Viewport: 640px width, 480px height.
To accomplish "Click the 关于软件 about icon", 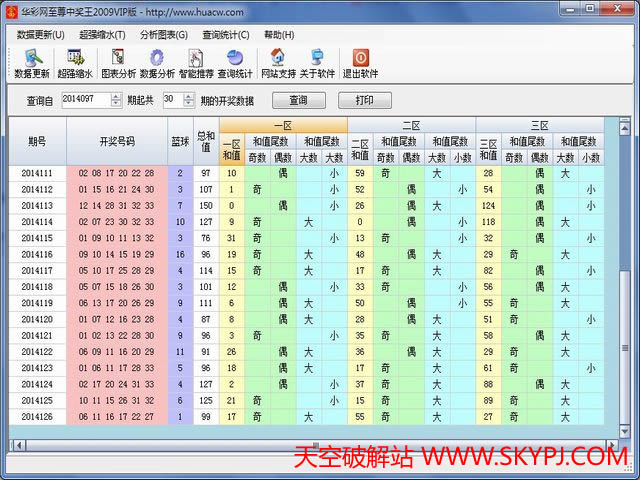I will click(317, 63).
